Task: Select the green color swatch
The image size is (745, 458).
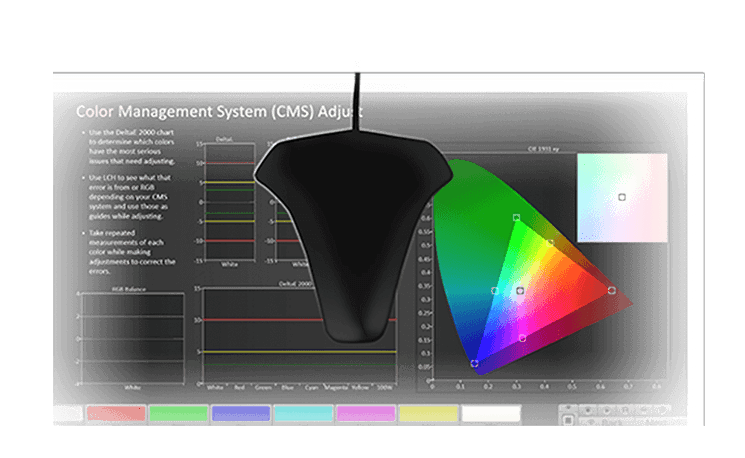Action: pos(178,414)
